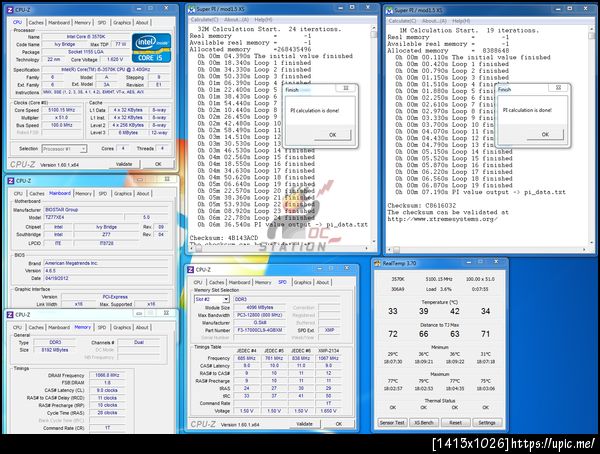
Task: Click the RealTemp 3.70 title bar icon
Action: click(378, 263)
